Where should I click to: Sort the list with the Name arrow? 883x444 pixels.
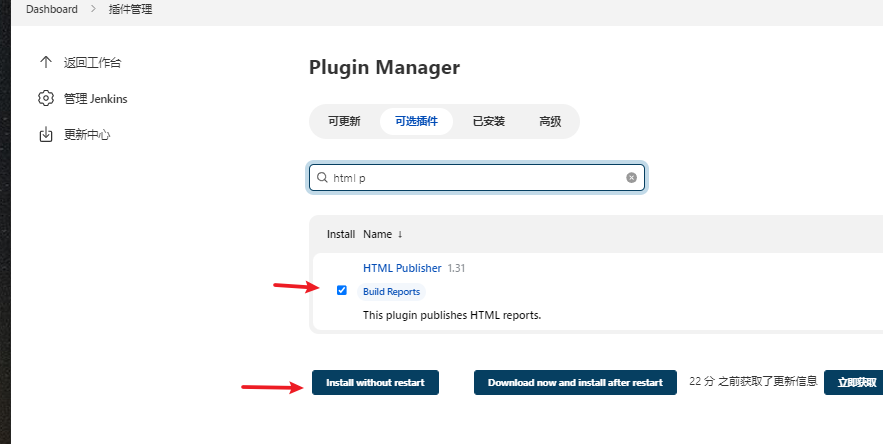coord(400,234)
